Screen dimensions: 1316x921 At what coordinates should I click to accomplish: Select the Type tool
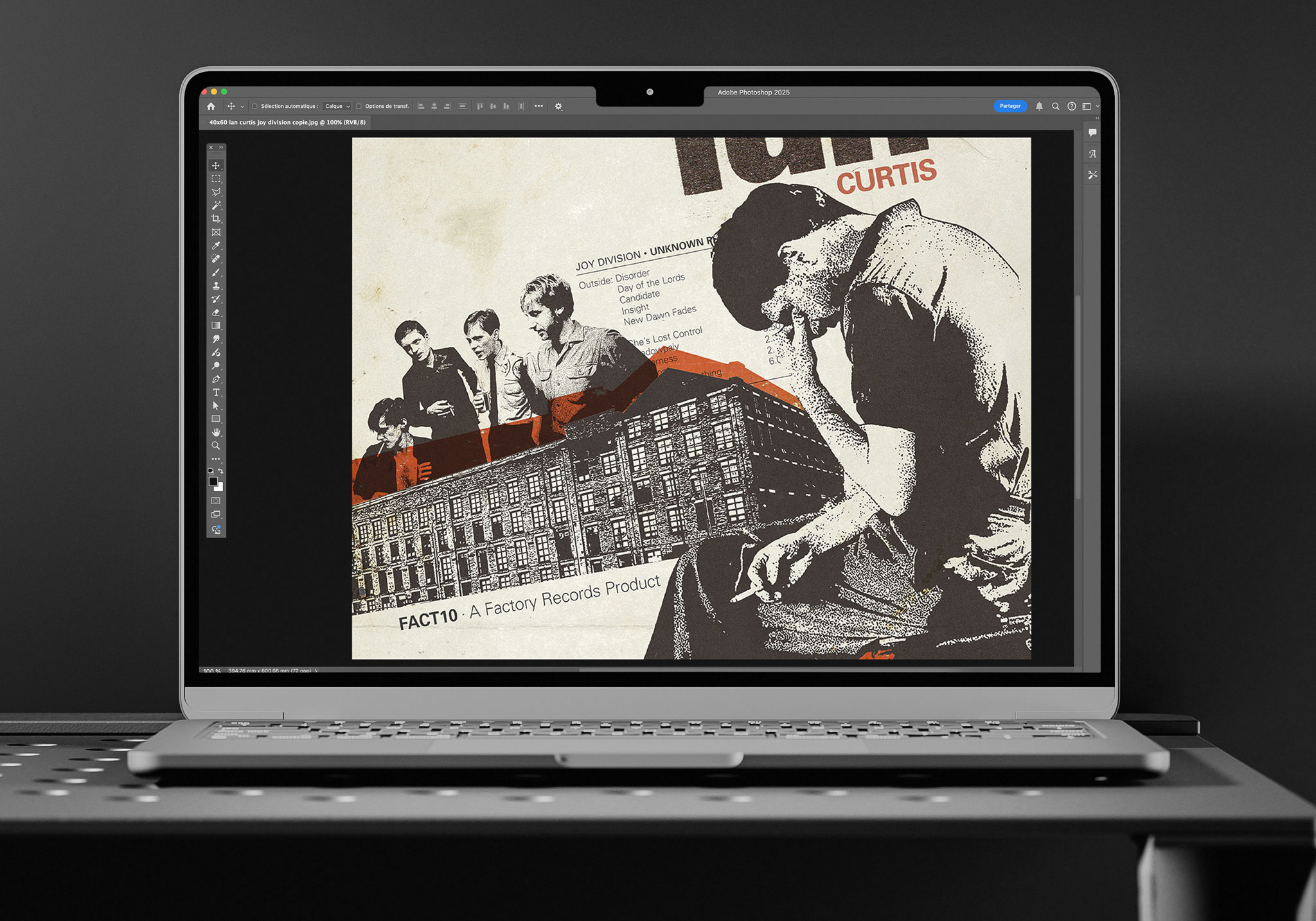coord(216,392)
